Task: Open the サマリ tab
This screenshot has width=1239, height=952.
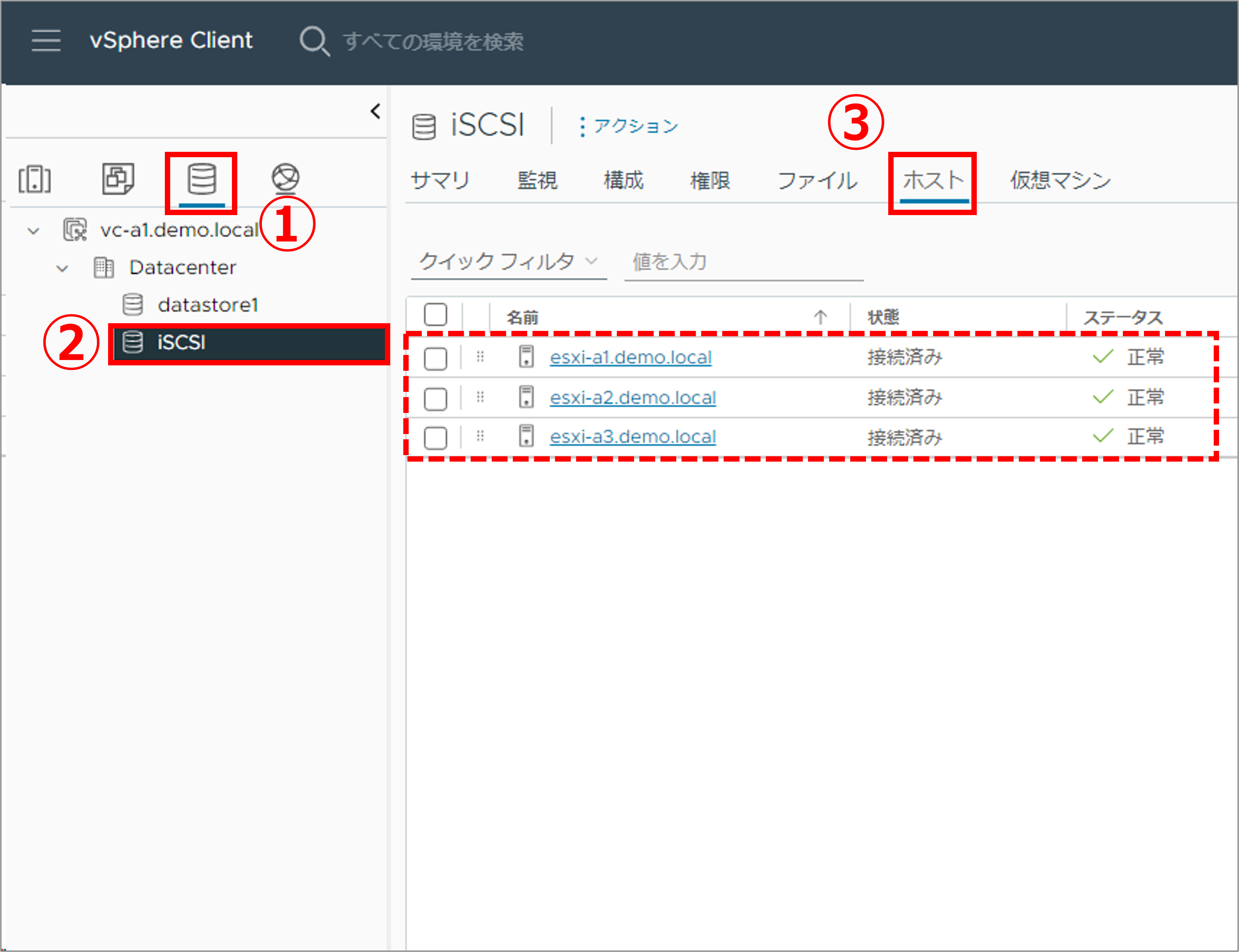Action: (440, 180)
